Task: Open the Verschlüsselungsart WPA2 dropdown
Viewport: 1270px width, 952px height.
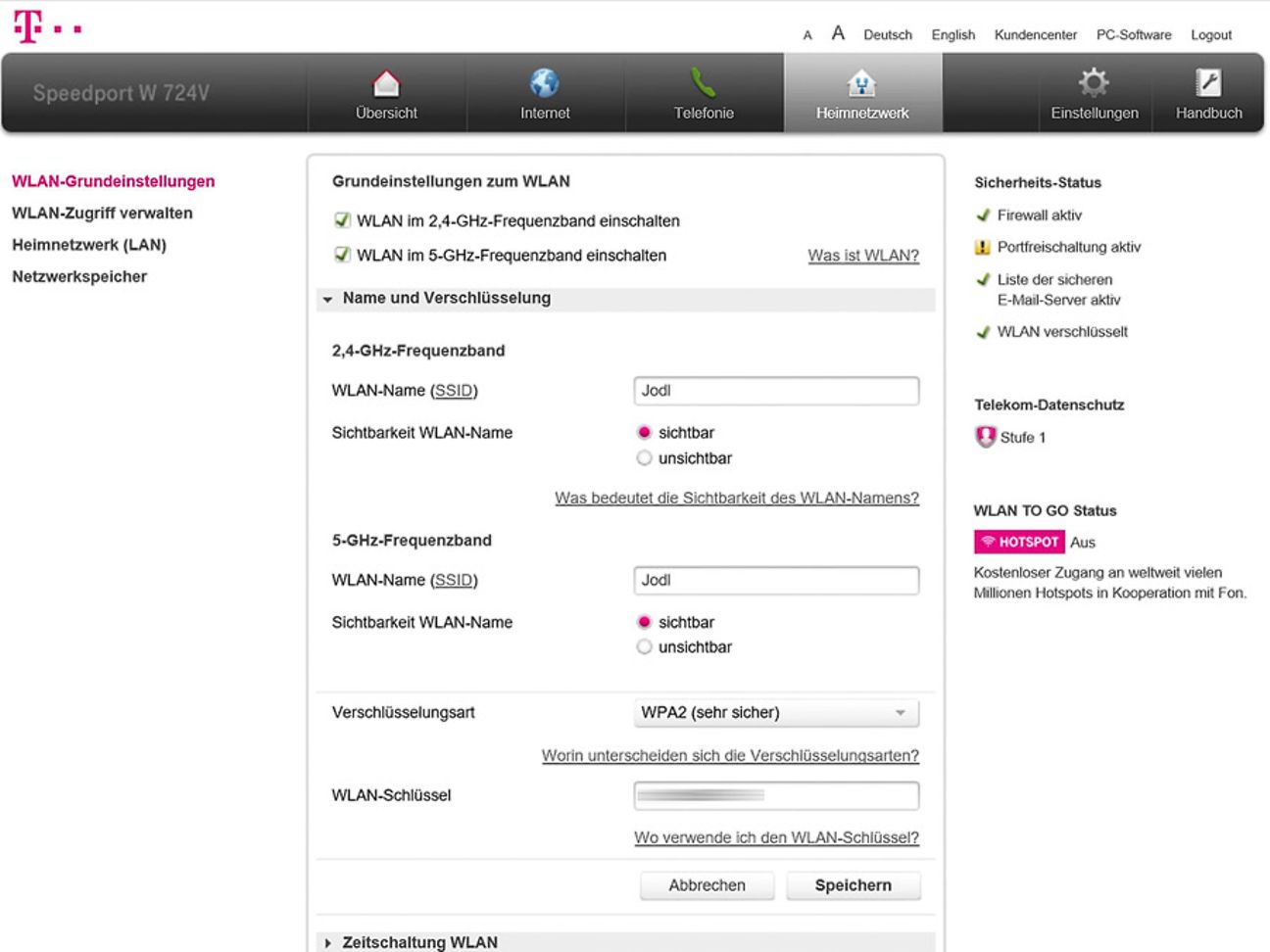Action: 776,713
